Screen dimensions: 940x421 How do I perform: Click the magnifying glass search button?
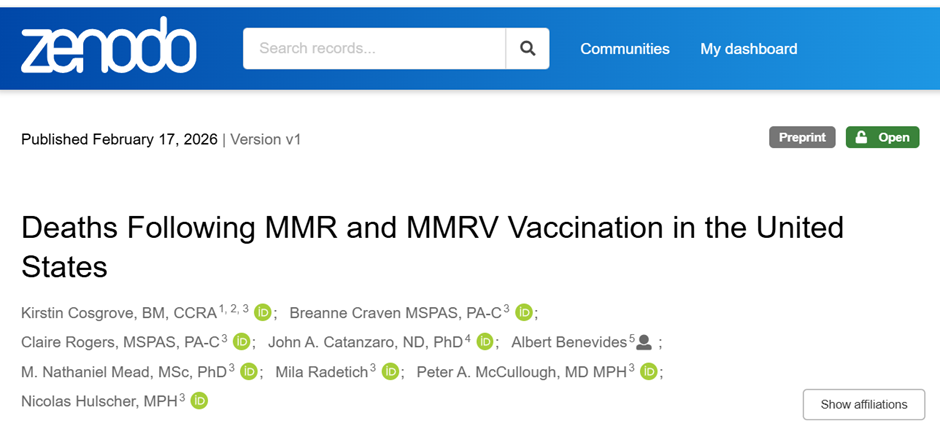(527, 48)
